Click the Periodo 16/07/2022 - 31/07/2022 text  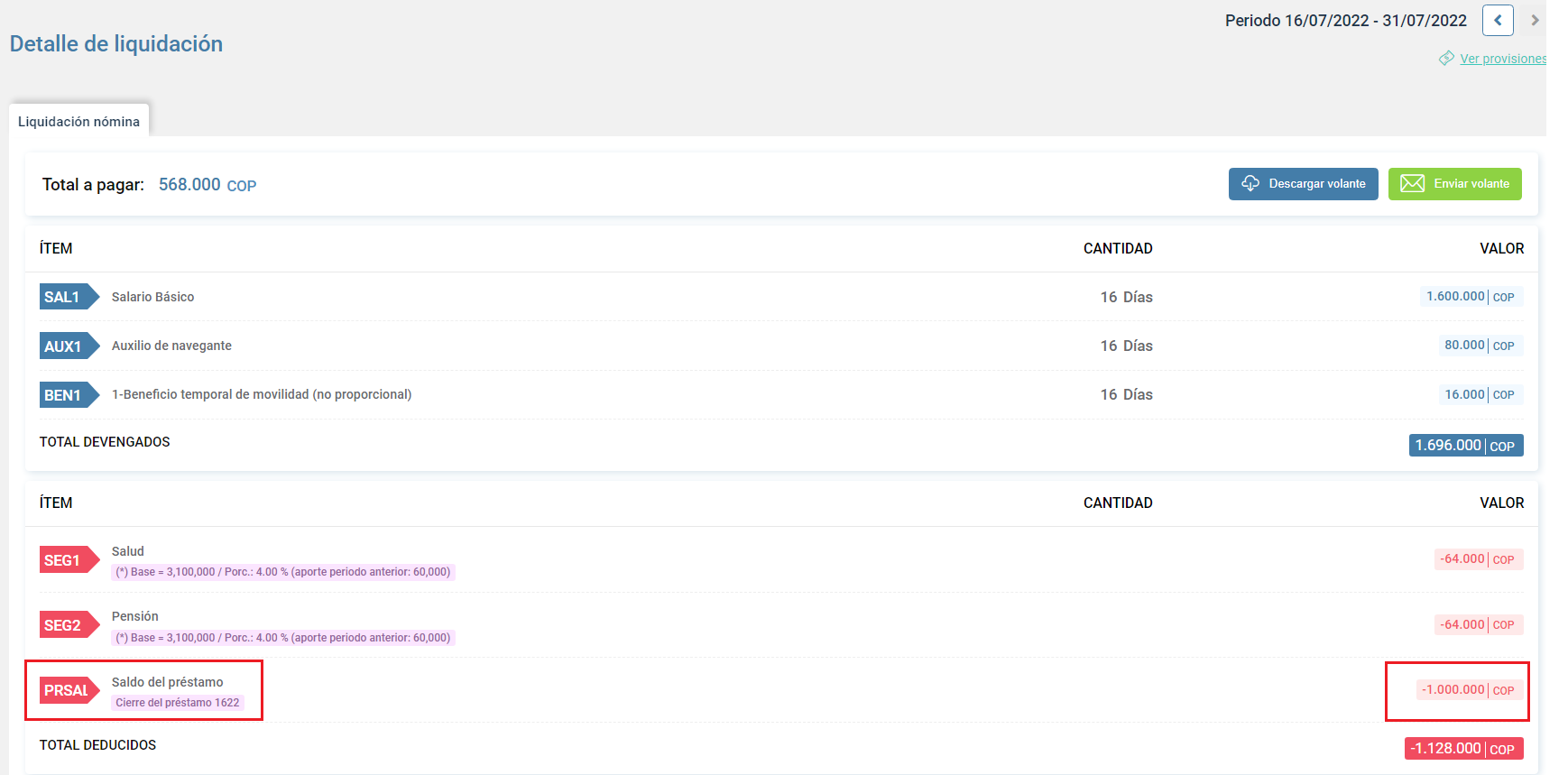click(1345, 20)
